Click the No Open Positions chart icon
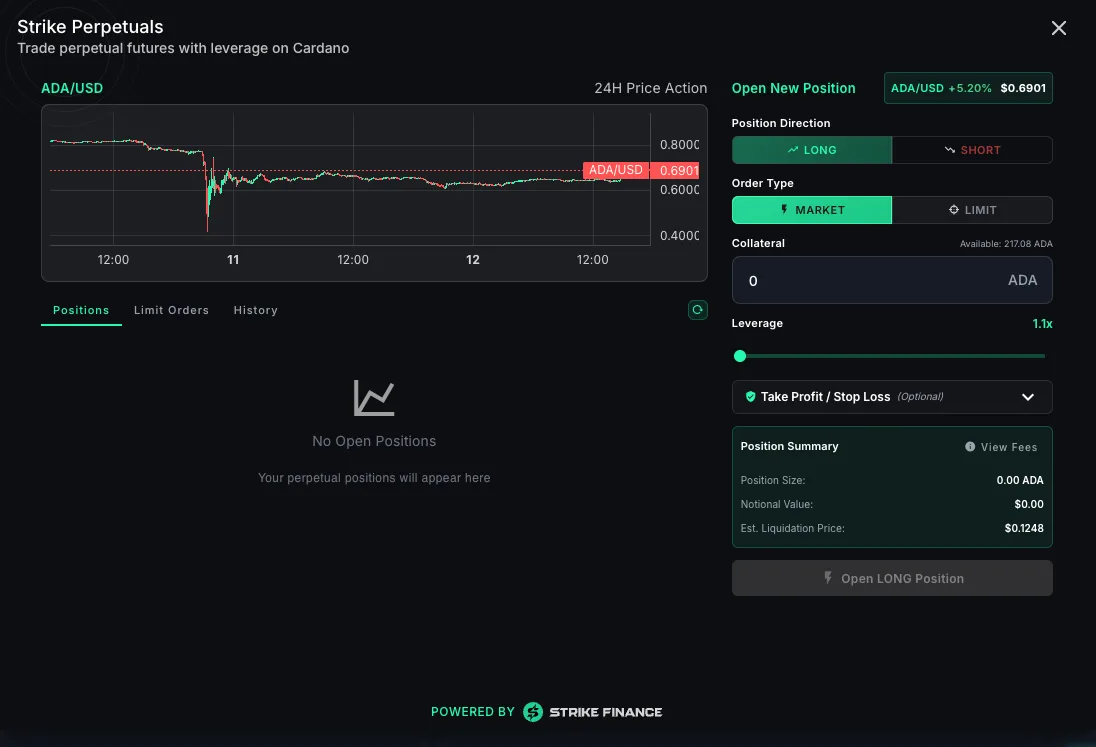The width and height of the screenshot is (1096, 747). pyautogui.click(x=374, y=398)
